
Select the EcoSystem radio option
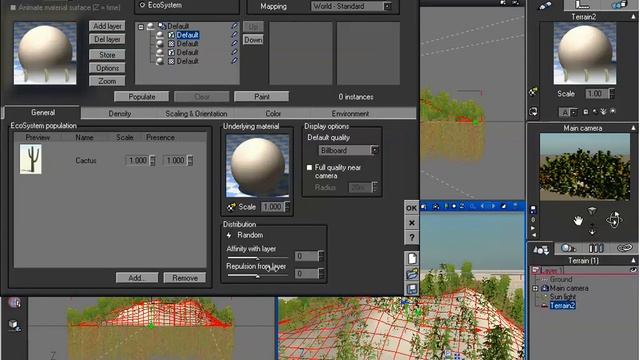tap(142, 5)
